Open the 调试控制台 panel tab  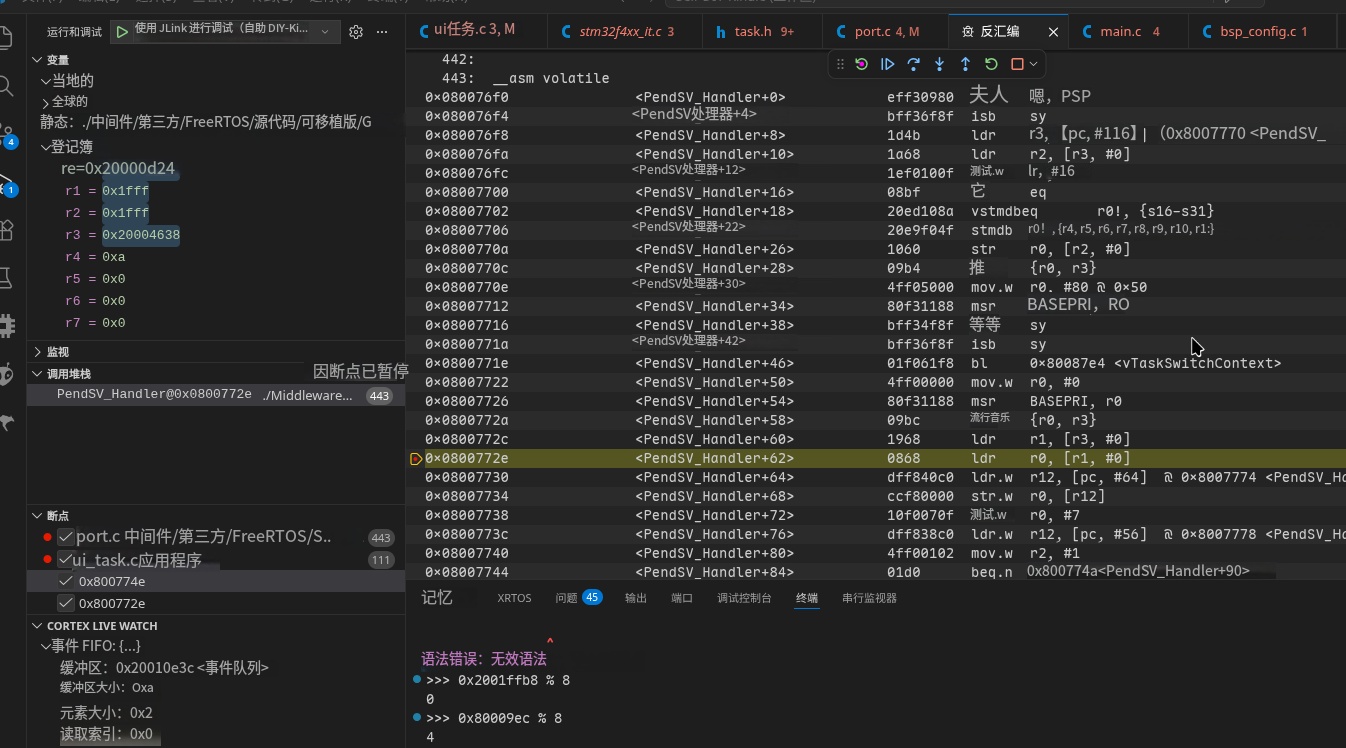point(744,598)
